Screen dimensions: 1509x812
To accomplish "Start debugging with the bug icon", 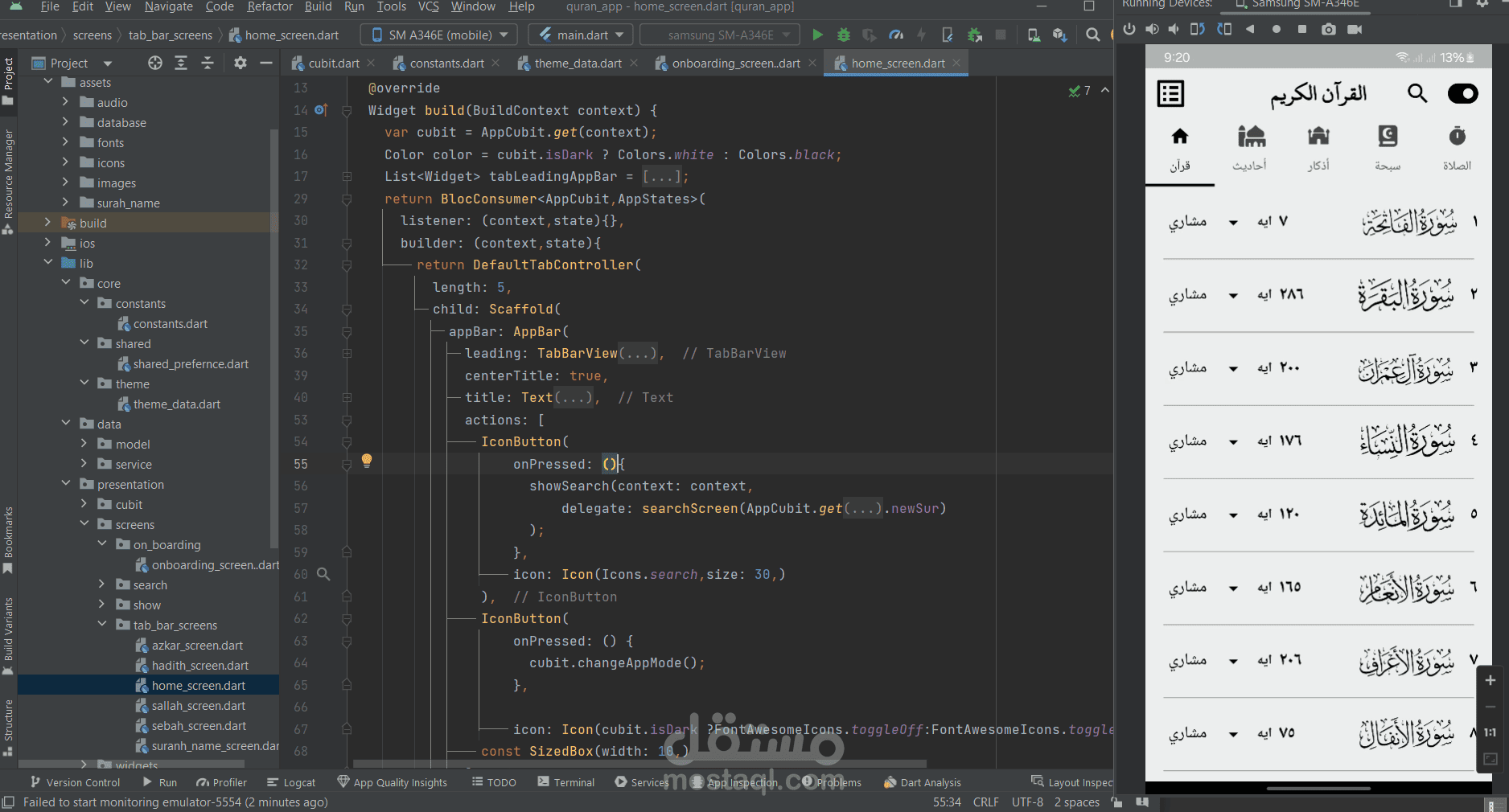I will tap(843, 35).
